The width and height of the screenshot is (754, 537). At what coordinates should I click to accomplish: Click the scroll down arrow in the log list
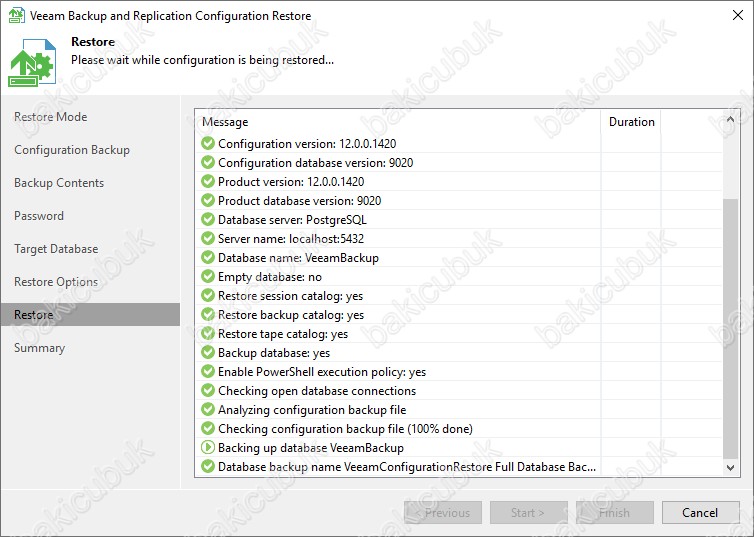(730, 467)
